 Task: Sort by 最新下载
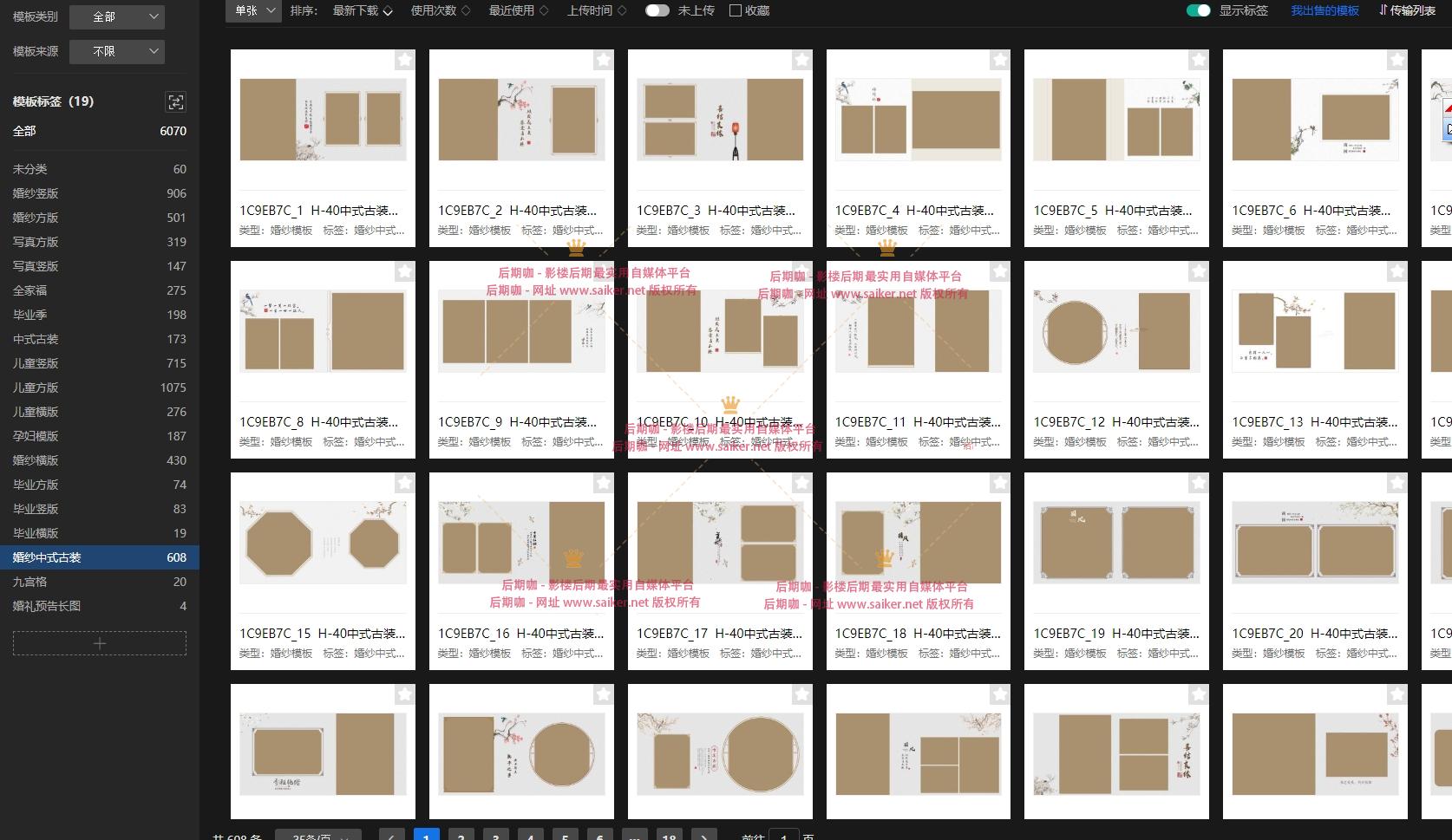363,10
